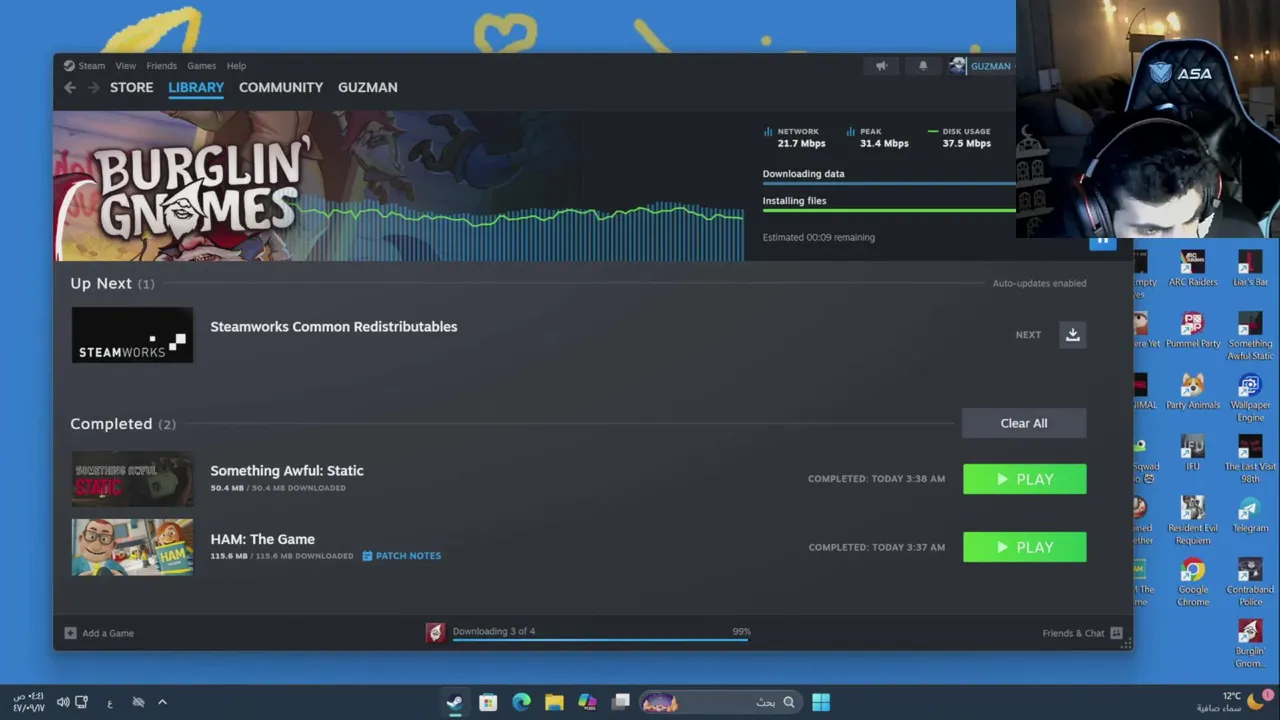Image resolution: width=1280 pixels, height=720 pixels.
Task: Open the Steam notifications bell
Action: [x=923, y=66]
